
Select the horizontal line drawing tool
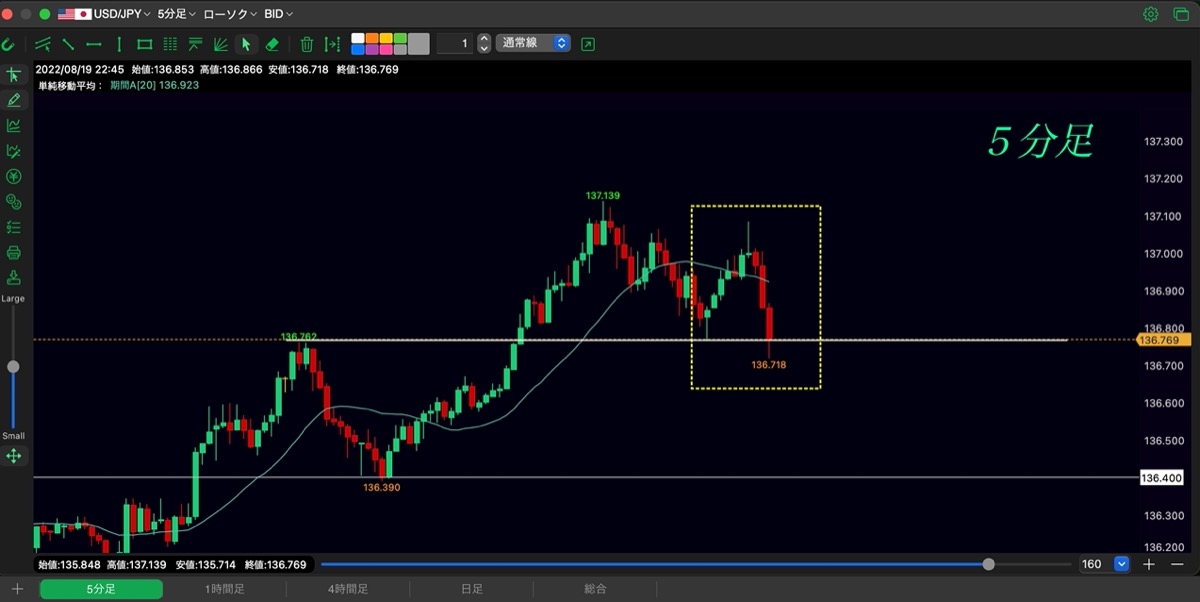click(x=94, y=44)
